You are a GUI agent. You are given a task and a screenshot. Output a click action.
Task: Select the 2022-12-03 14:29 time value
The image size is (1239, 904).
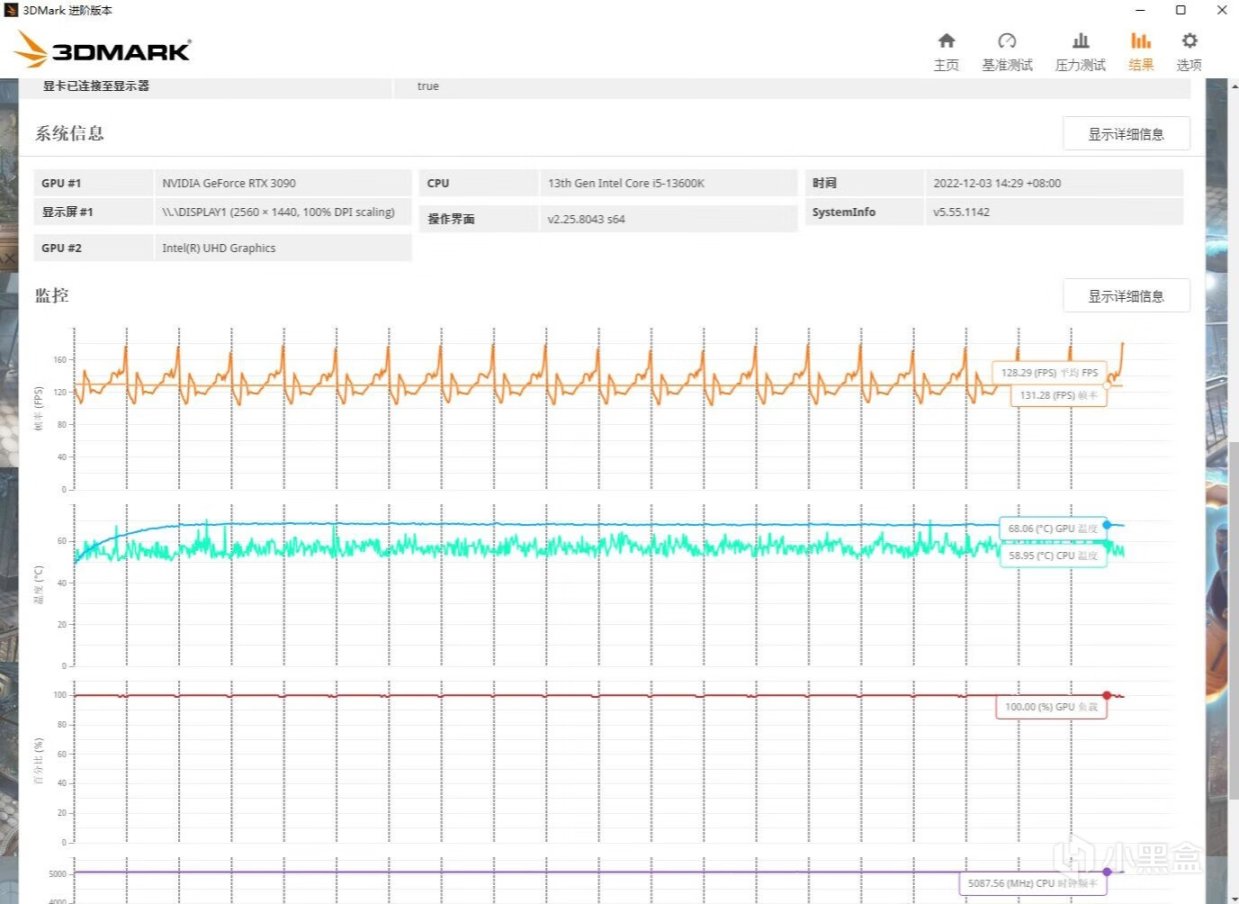997,183
